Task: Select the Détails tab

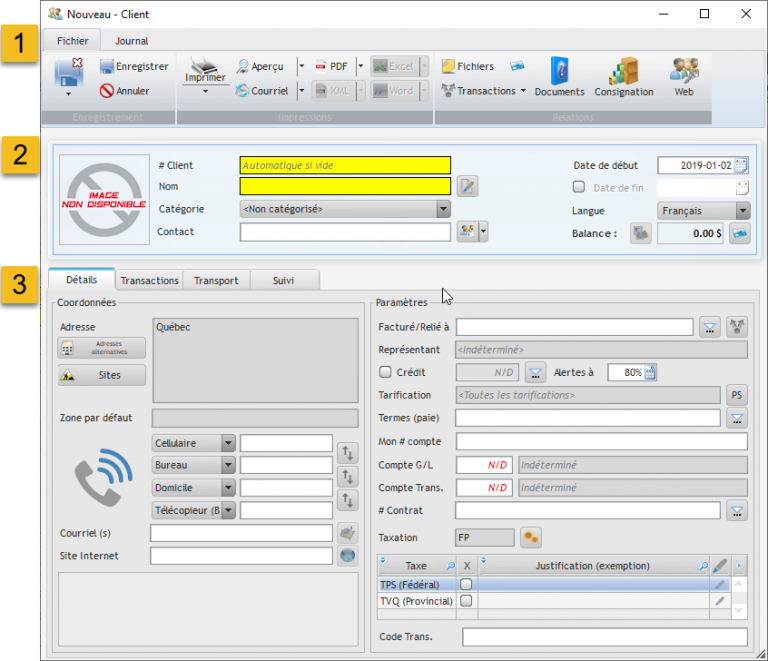Action: point(81,280)
